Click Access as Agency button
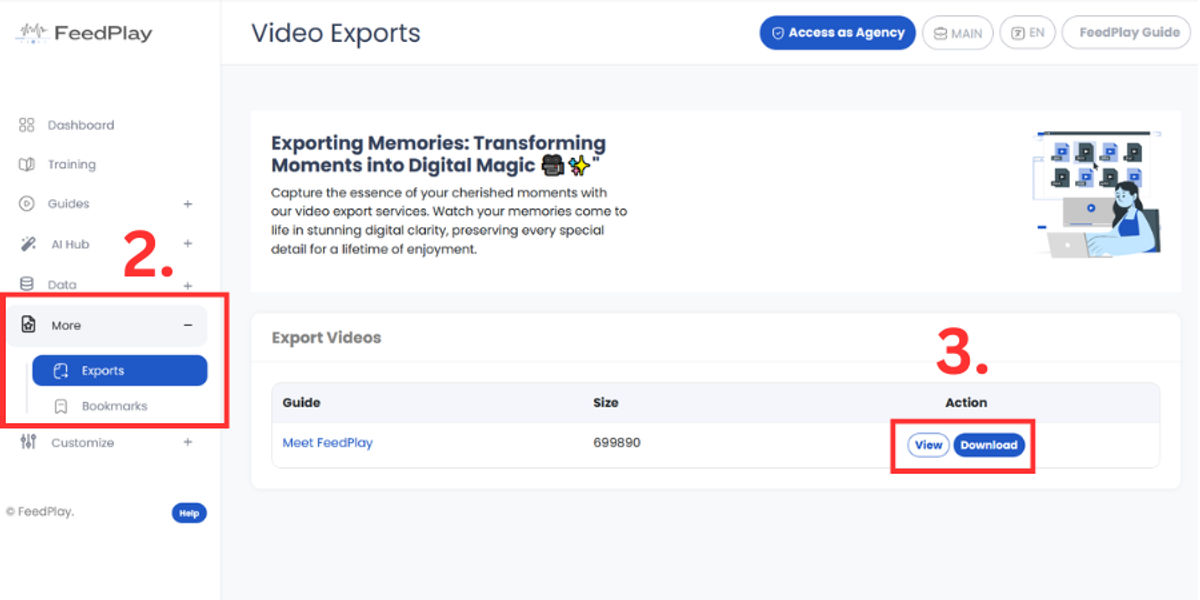Screen dimensions: 1200x600 [837, 33]
